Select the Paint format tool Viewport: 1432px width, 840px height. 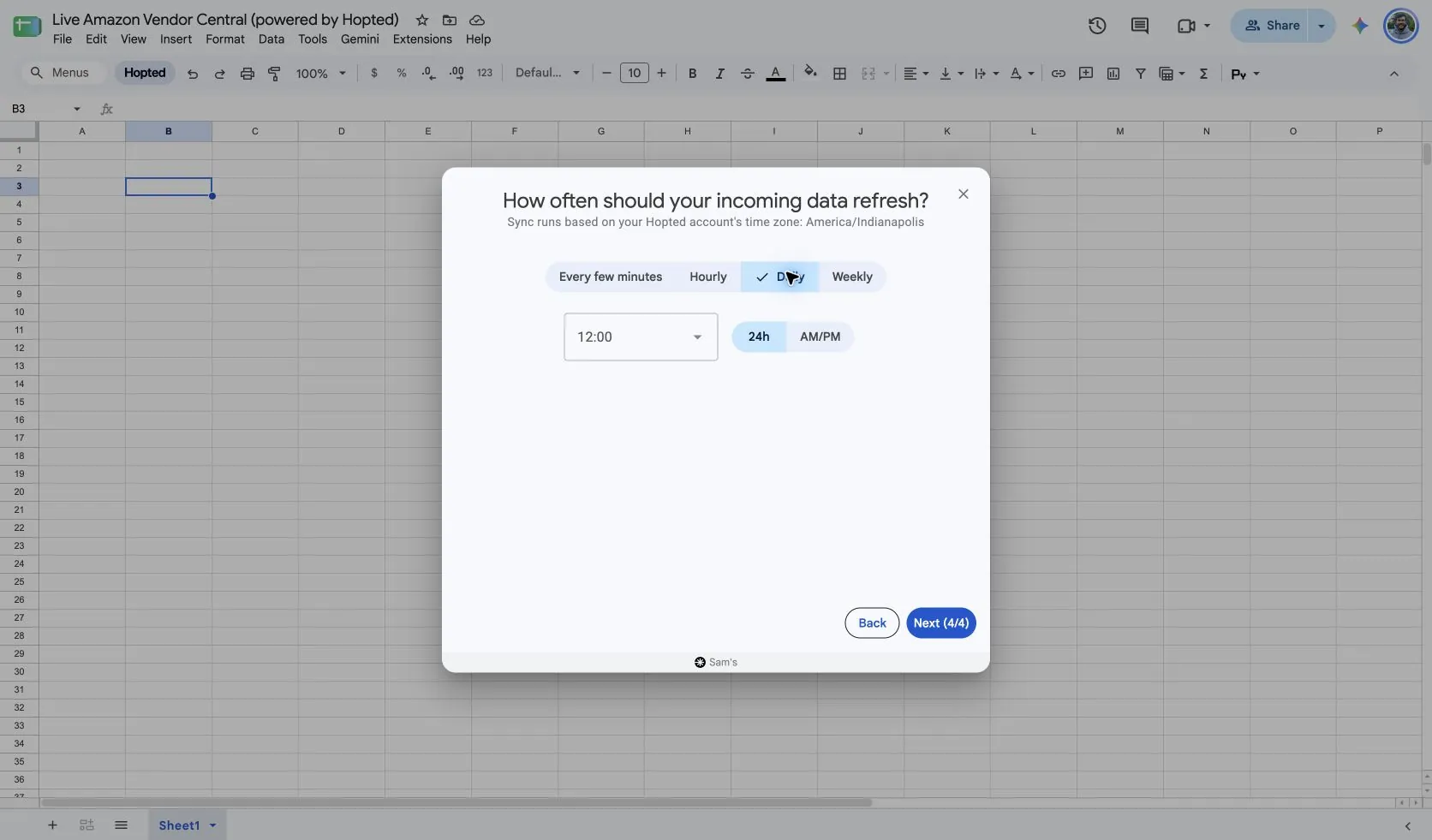click(x=275, y=74)
